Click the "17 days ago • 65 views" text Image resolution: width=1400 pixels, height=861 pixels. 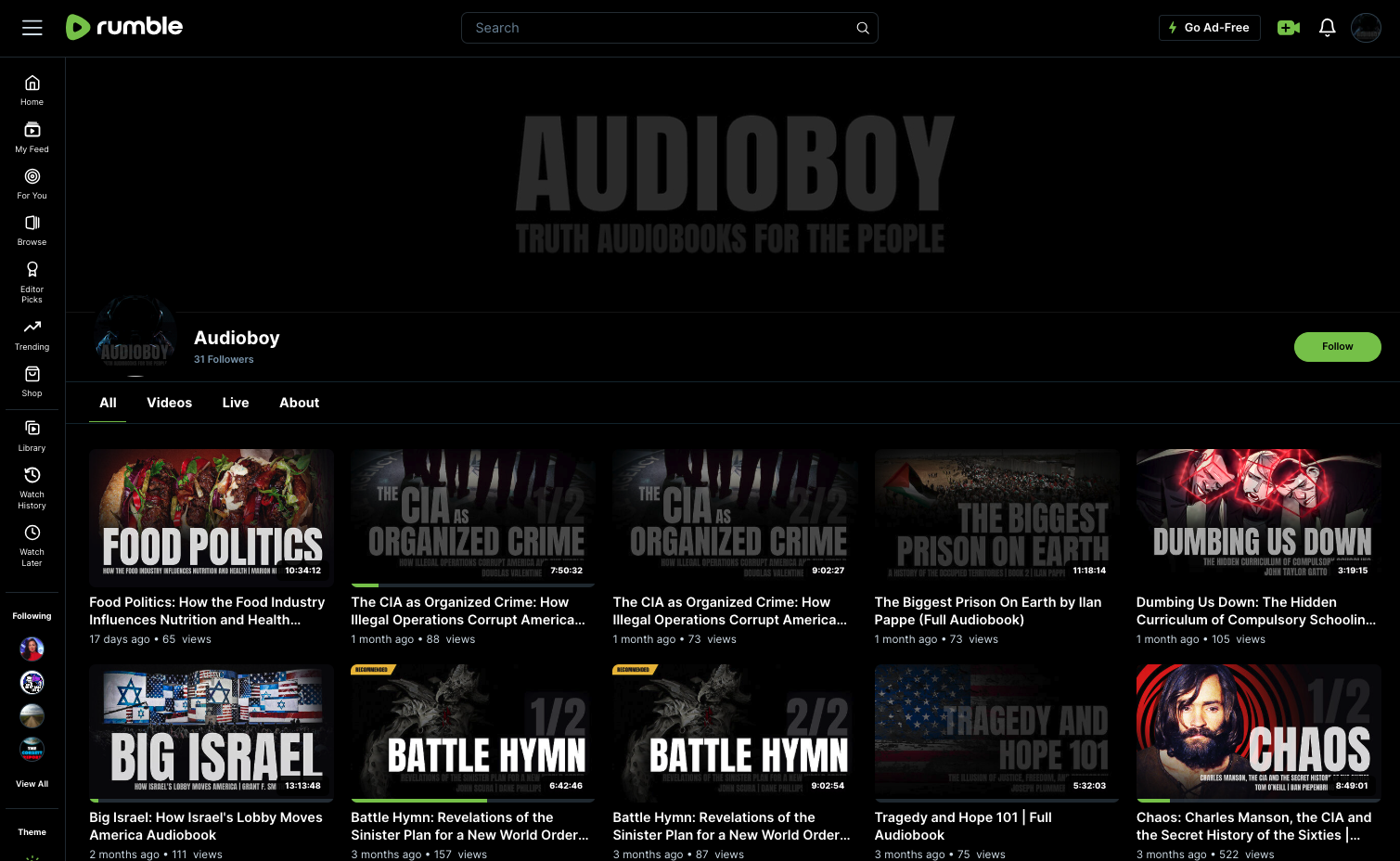(x=150, y=639)
